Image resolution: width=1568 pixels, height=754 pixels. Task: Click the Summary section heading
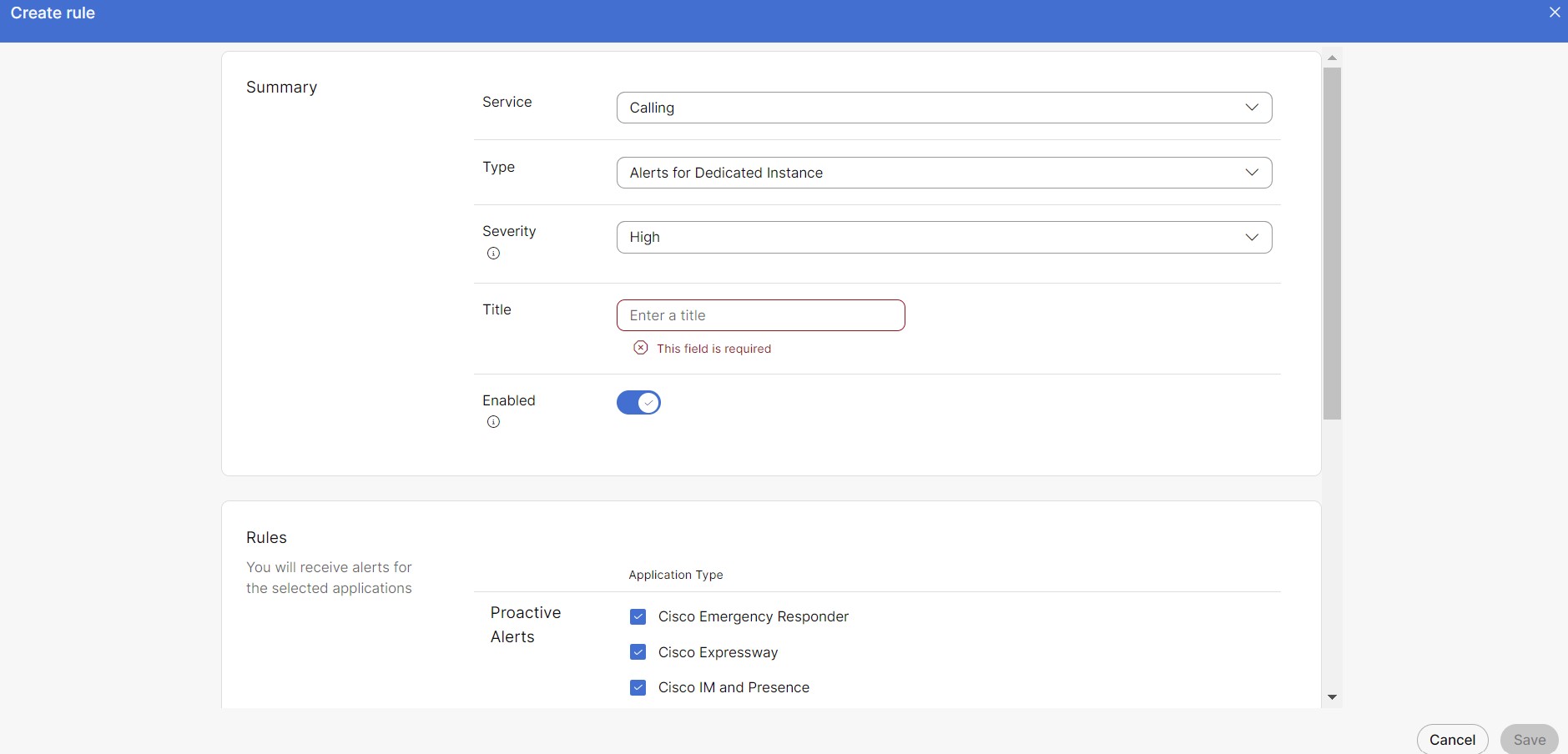[x=281, y=88]
